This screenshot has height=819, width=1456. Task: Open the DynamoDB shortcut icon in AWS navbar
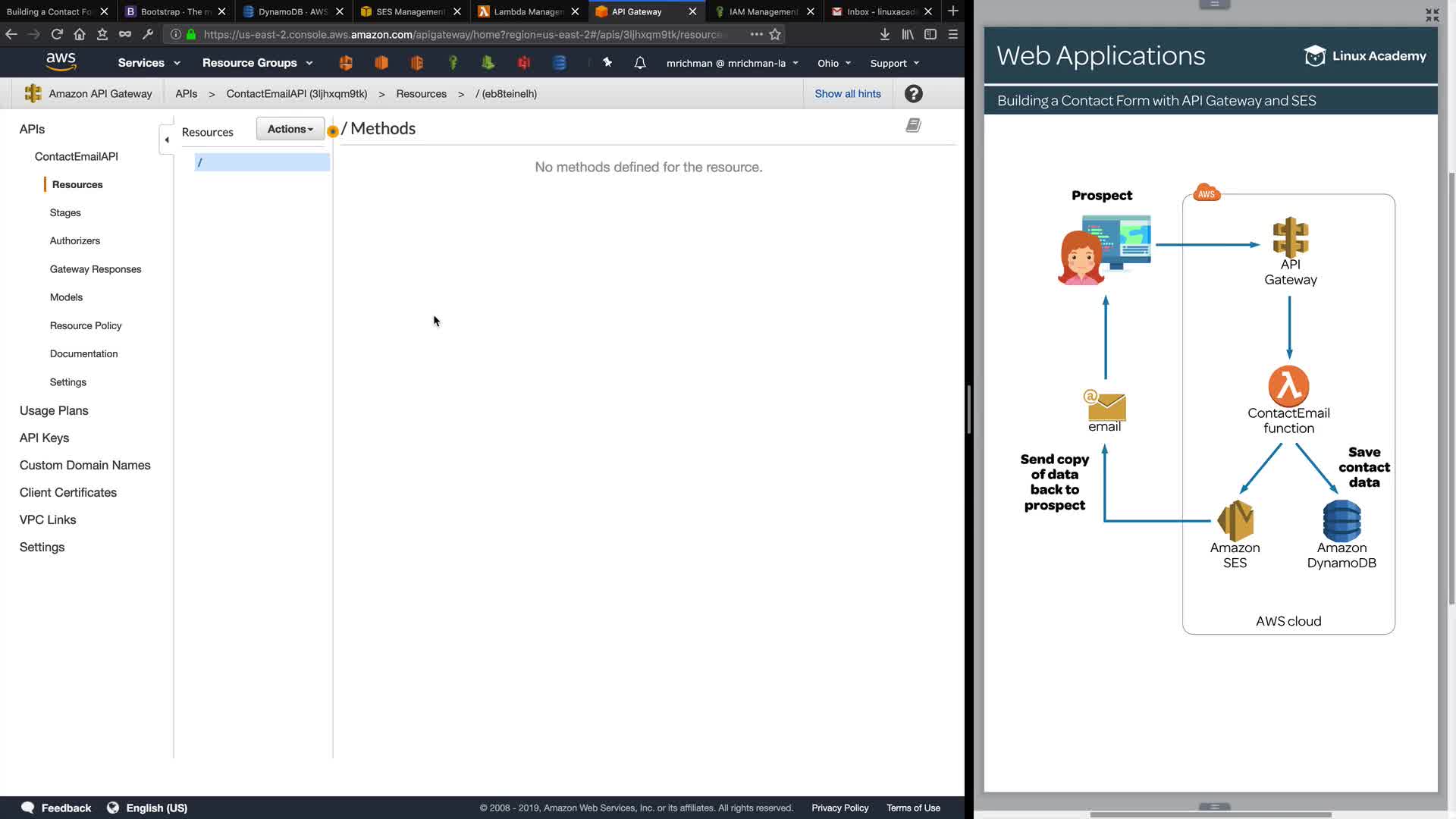560,63
